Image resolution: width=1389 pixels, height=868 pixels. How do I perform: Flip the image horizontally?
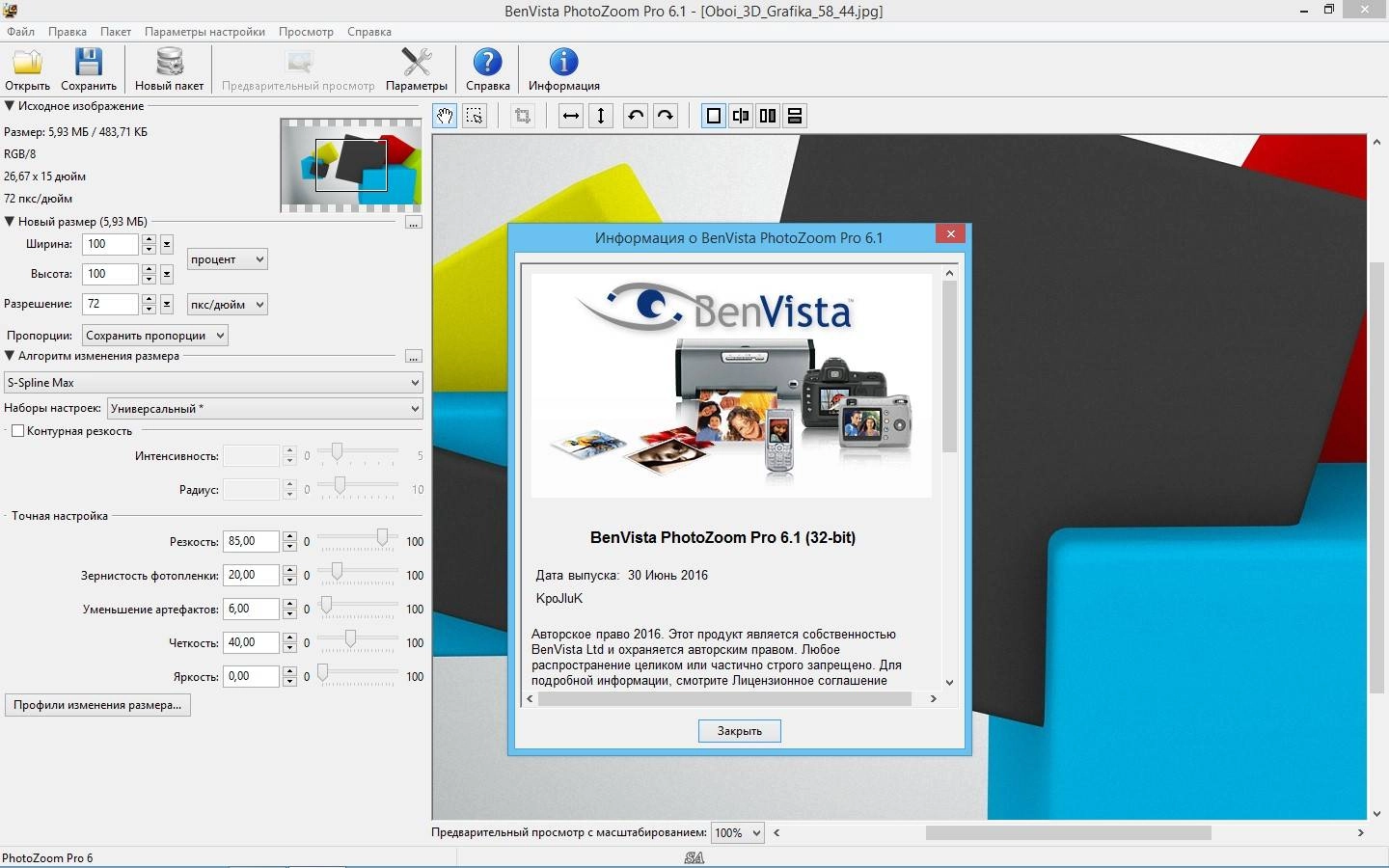571,116
